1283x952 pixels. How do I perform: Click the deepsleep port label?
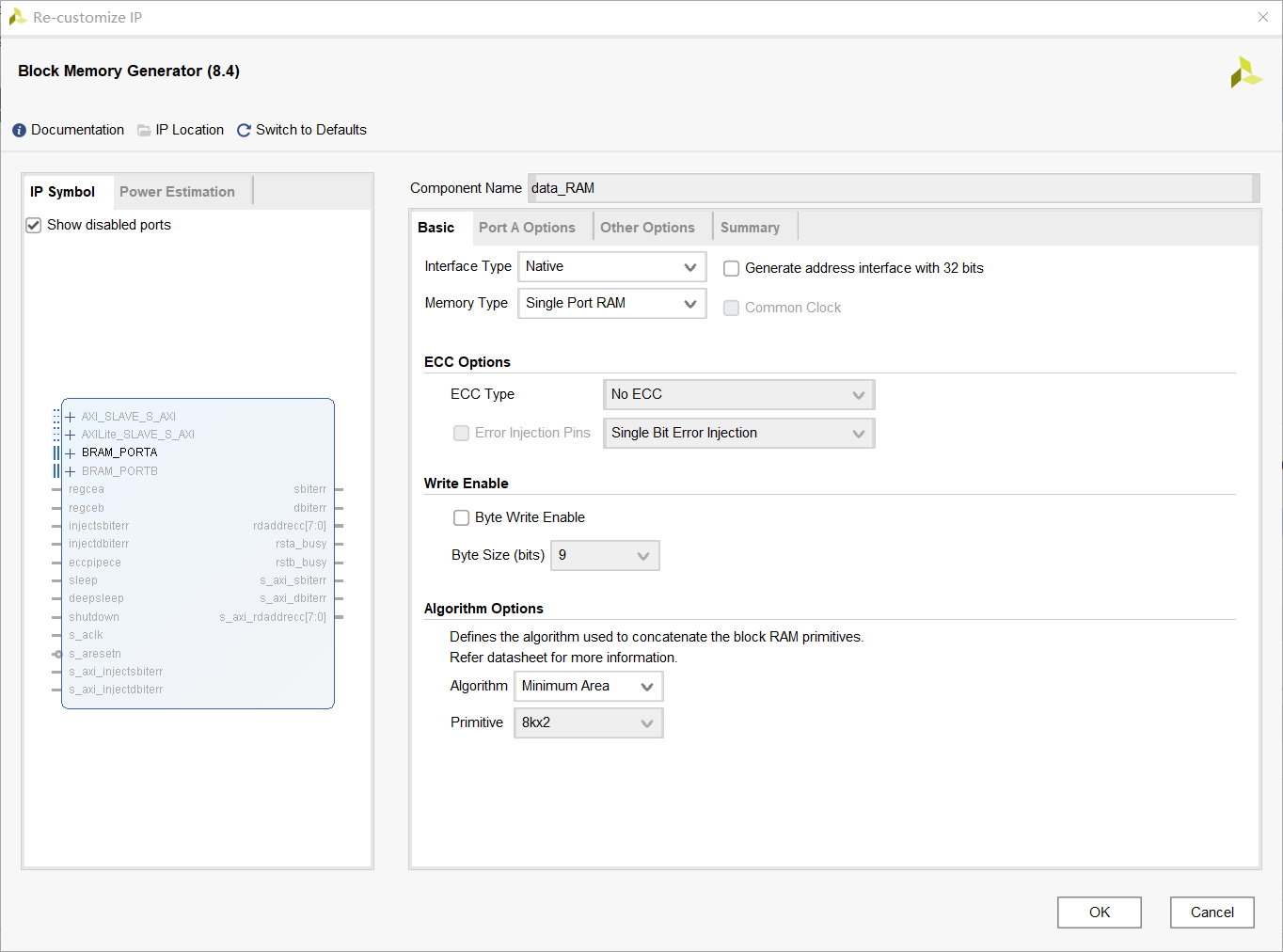tap(96, 598)
